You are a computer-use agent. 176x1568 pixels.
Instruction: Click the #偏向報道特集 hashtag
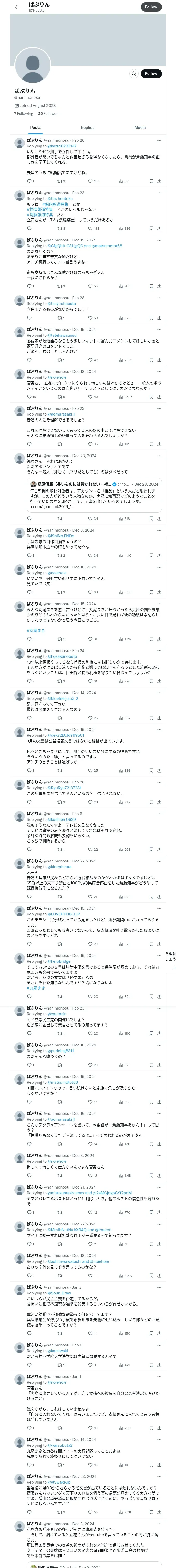(56, 204)
